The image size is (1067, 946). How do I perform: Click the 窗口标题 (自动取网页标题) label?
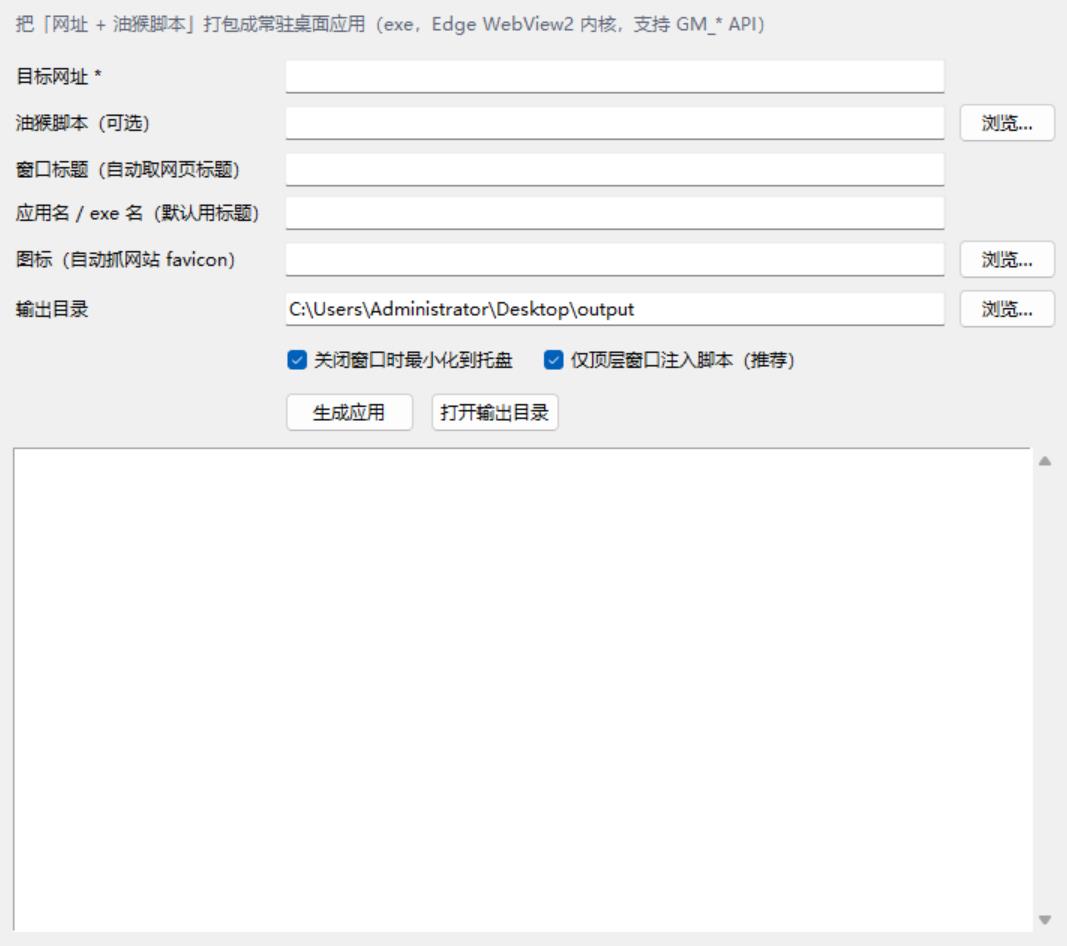[x=128, y=169]
